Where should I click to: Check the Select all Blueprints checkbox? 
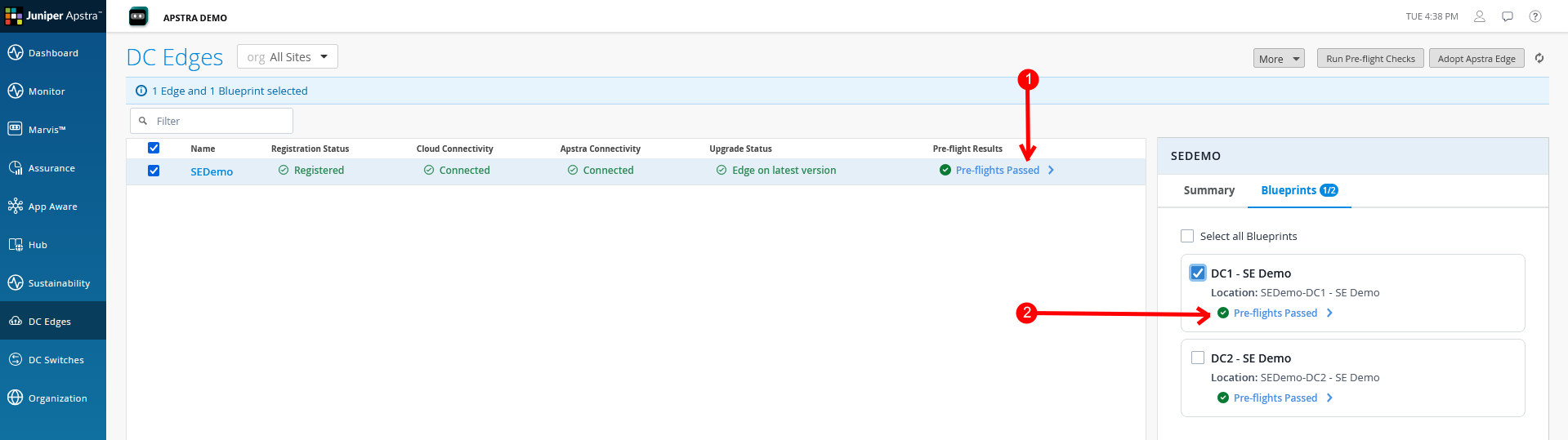pos(1187,236)
